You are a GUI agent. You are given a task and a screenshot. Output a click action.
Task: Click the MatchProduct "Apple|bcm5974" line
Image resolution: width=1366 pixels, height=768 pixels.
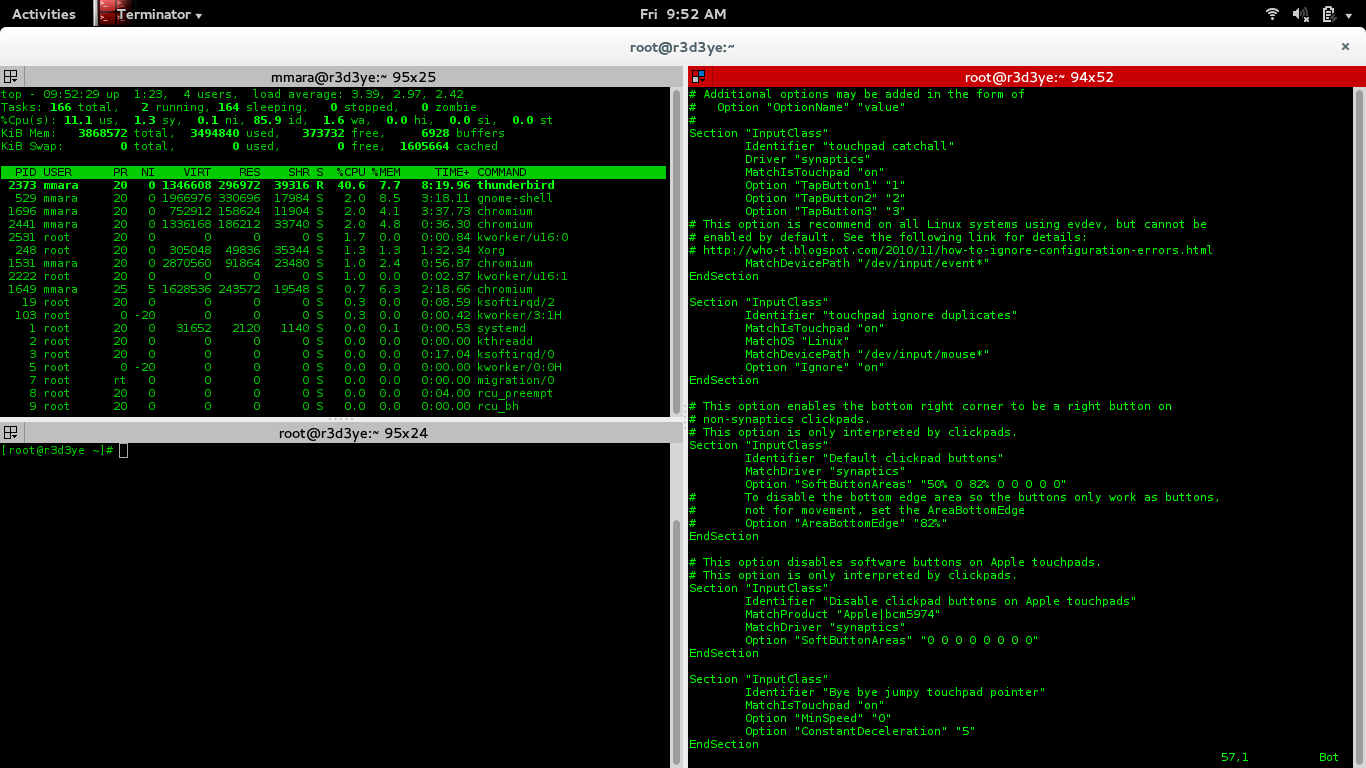(x=843, y=614)
